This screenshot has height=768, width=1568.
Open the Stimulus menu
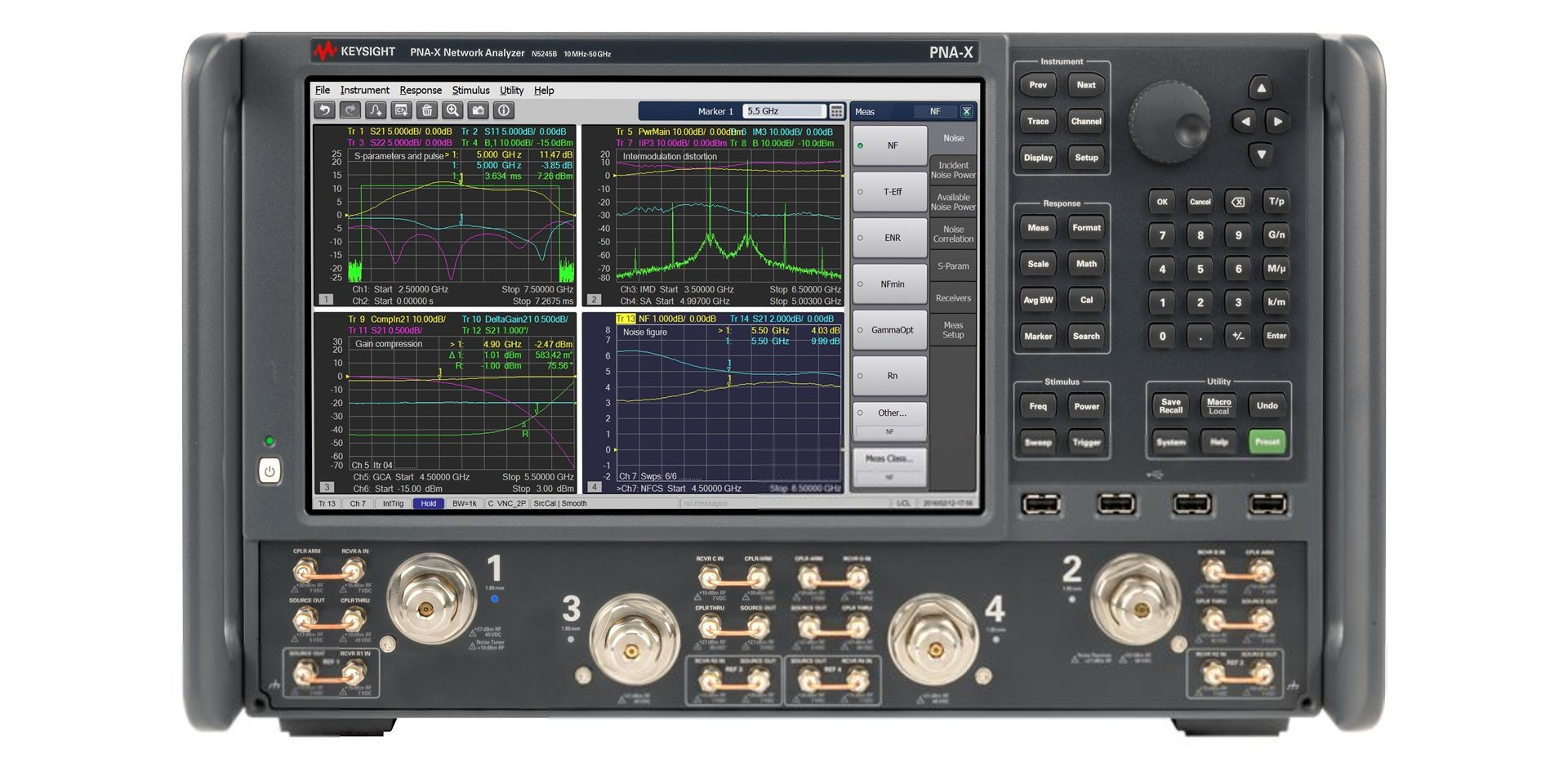(471, 91)
